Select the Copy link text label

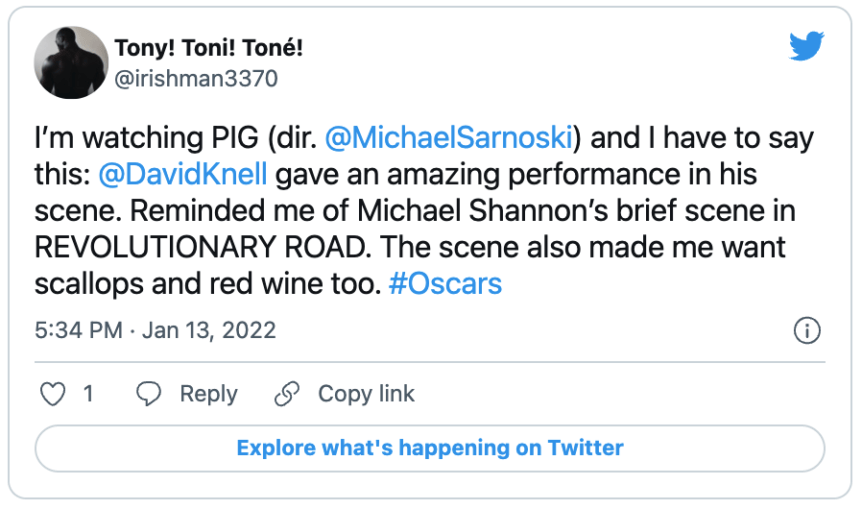(x=366, y=394)
